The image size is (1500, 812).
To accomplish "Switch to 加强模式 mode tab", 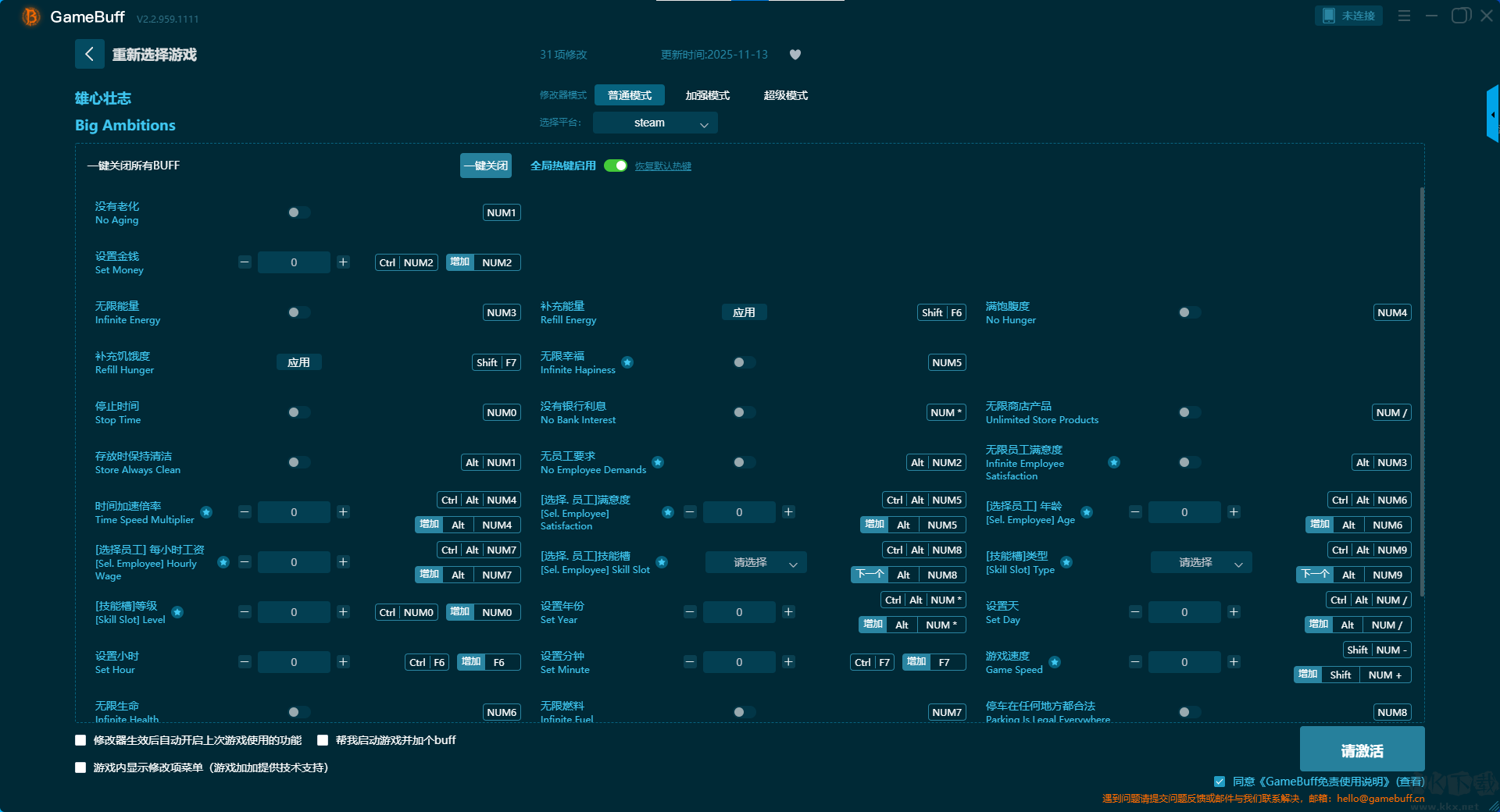I will point(707,95).
